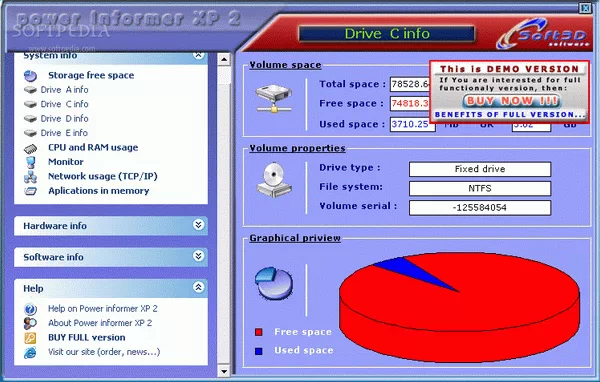This screenshot has width=600, height=382.
Task: Click the sidebar scroll down arrow
Action: tap(224, 371)
